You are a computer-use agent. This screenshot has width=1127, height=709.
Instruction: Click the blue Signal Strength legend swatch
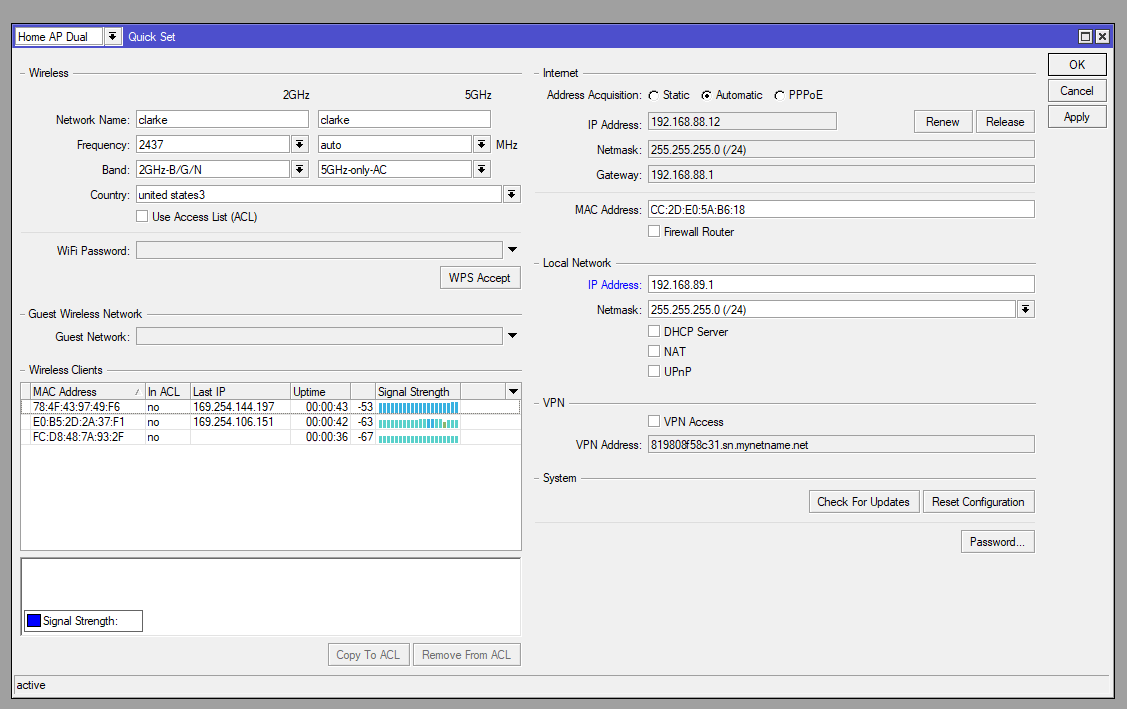tap(34, 621)
